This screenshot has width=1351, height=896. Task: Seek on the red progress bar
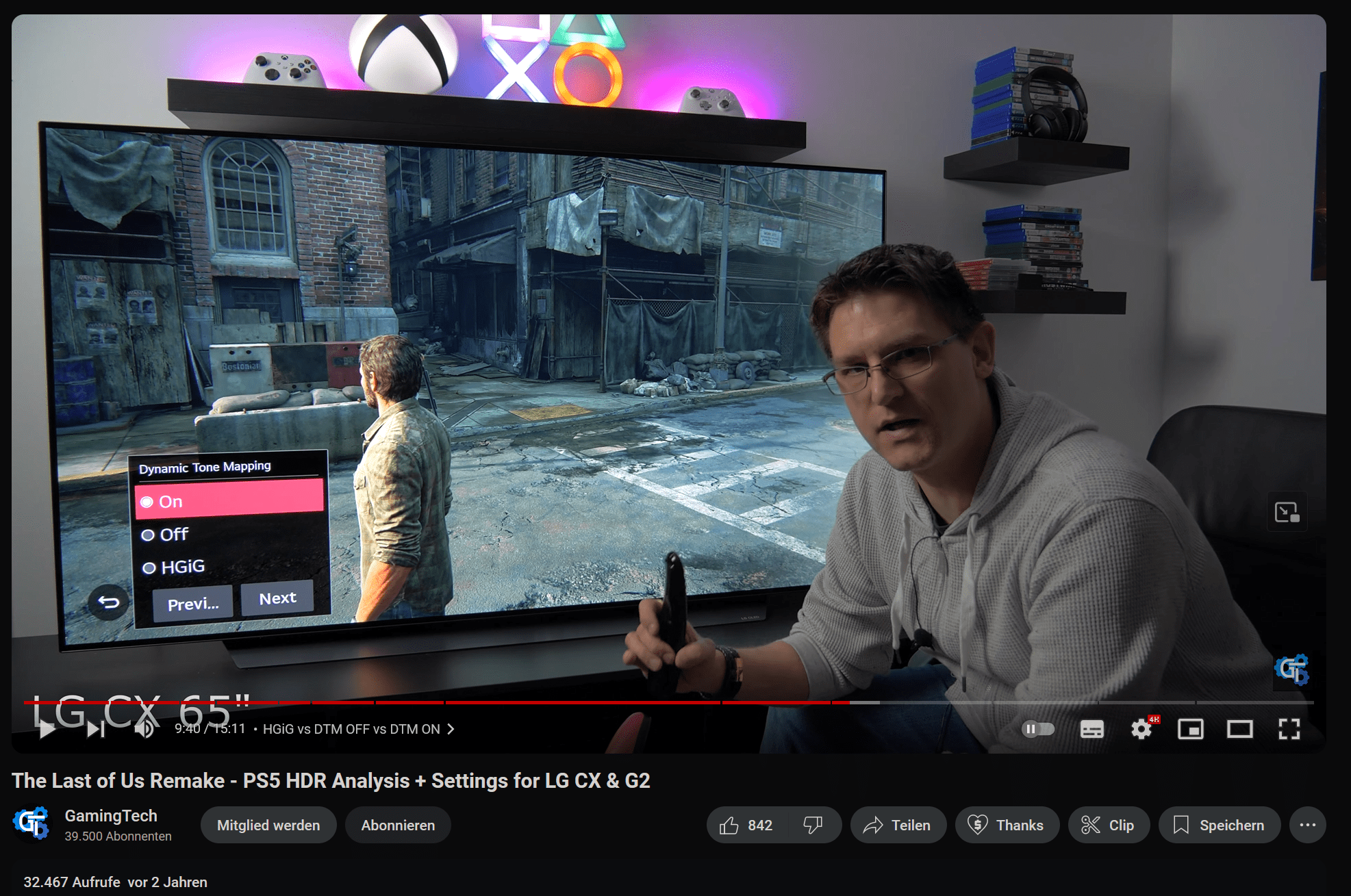548,703
